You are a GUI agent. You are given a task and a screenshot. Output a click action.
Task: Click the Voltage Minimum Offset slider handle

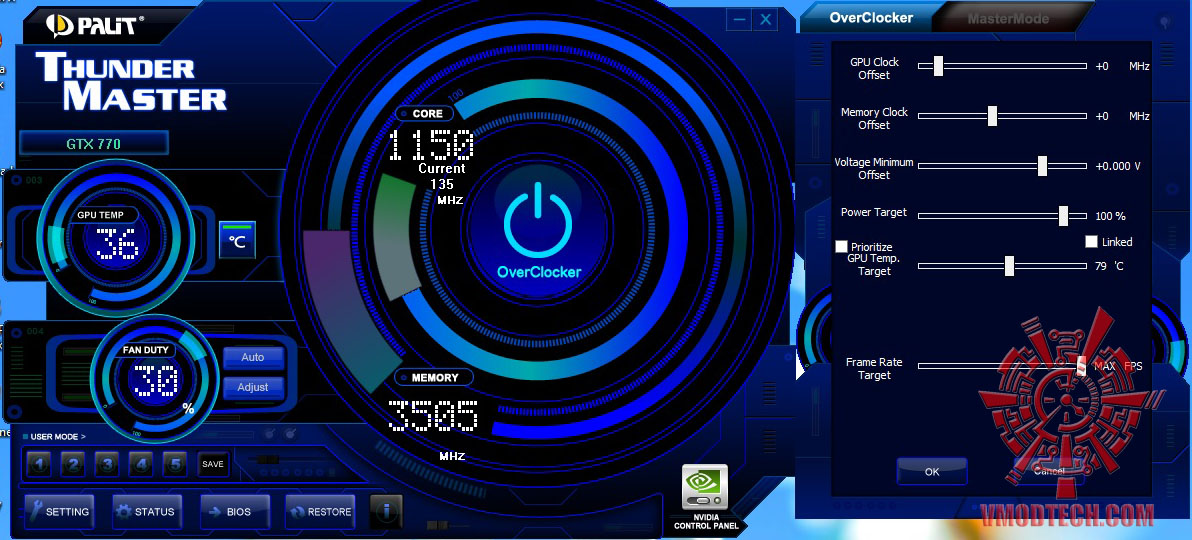[1042, 166]
